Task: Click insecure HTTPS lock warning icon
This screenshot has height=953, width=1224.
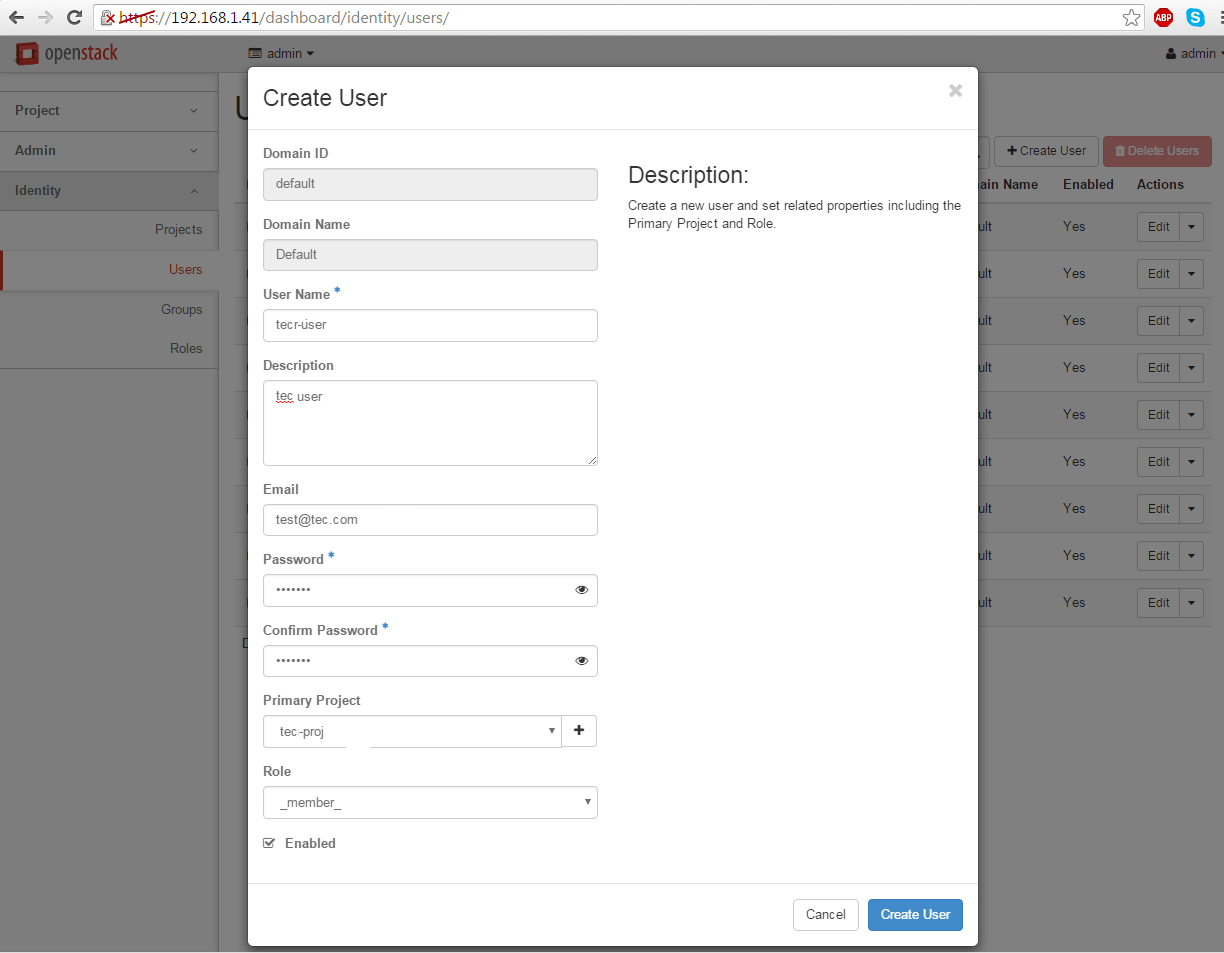Action: pyautogui.click(x=108, y=18)
